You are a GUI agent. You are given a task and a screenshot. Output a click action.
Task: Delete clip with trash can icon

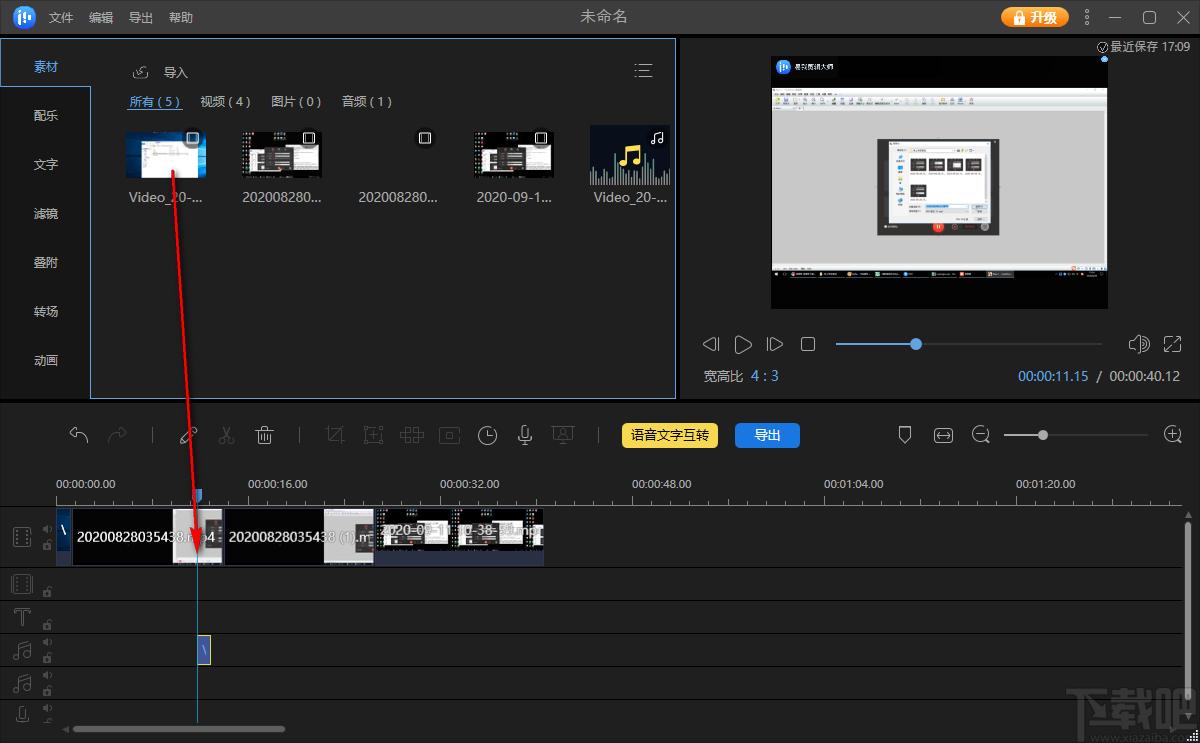[265, 435]
